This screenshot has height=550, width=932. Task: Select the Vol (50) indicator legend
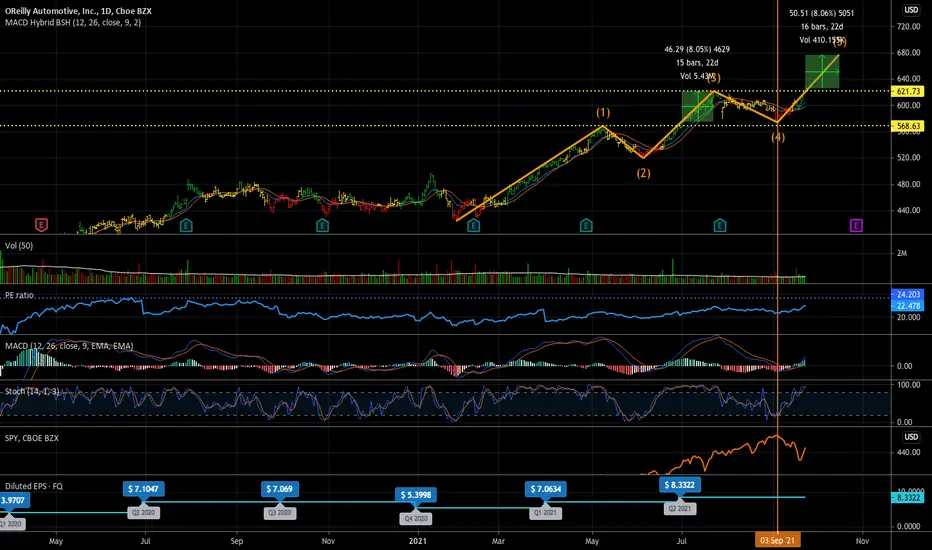[19, 246]
